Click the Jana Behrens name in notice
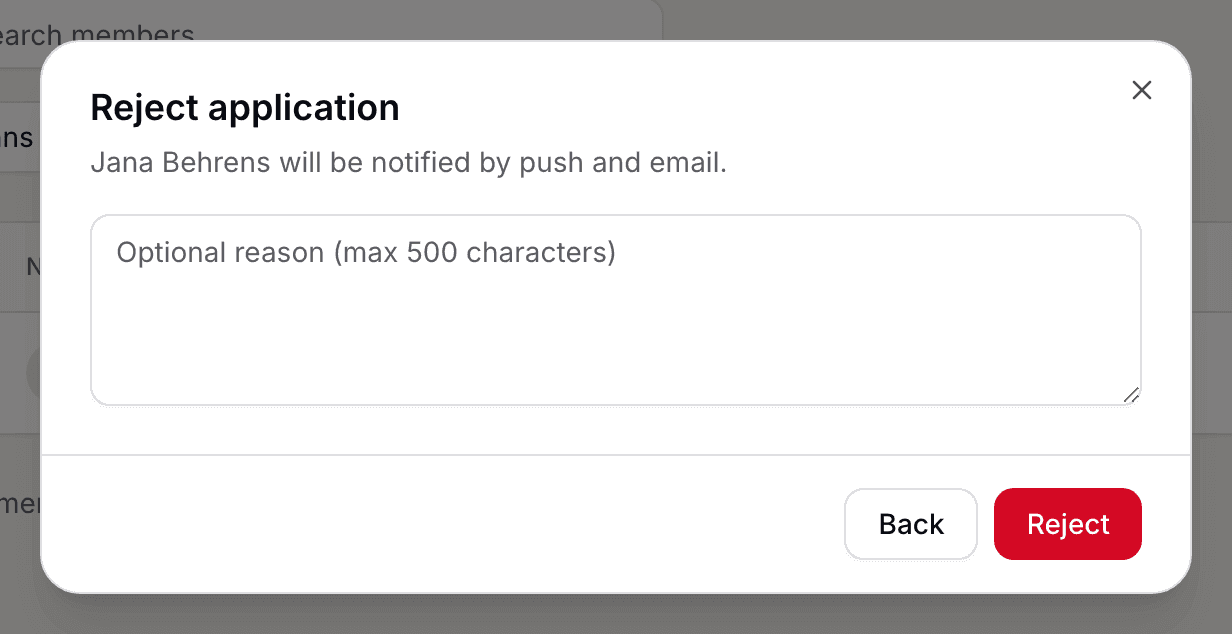This screenshot has height=634, width=1232. [x=181, y=162]
